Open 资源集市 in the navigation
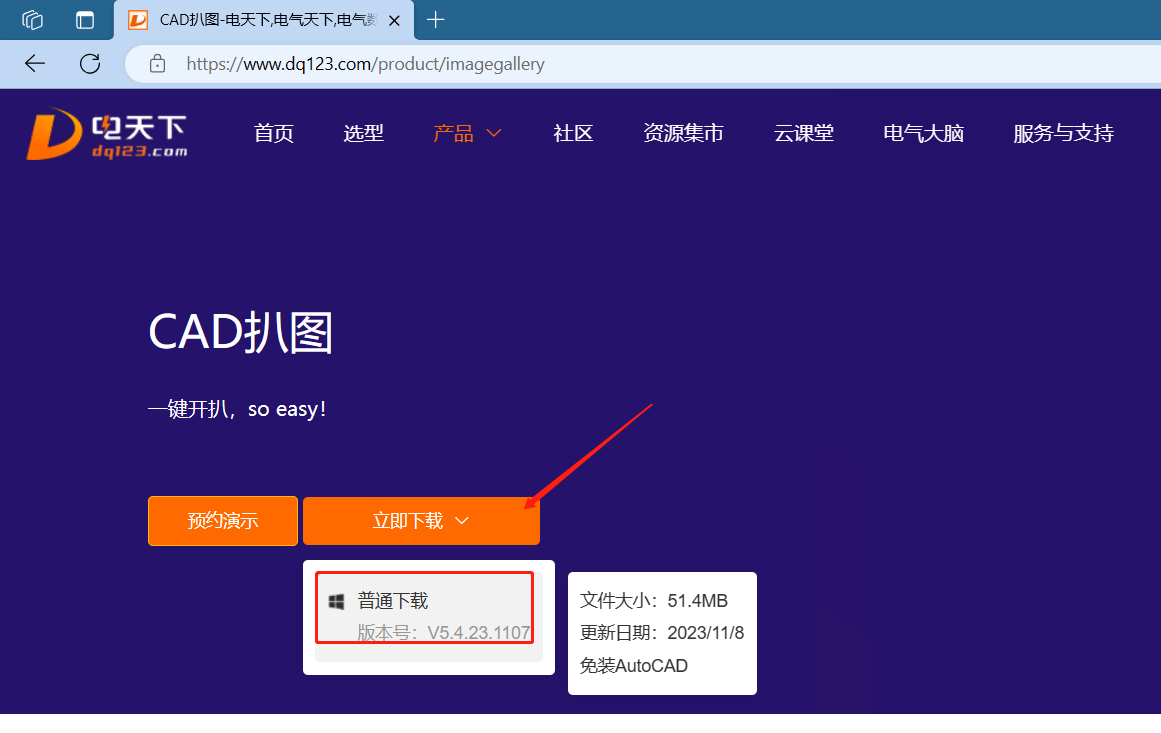Viewport: 1161px width, 733px height. click(x=683, y=133)
